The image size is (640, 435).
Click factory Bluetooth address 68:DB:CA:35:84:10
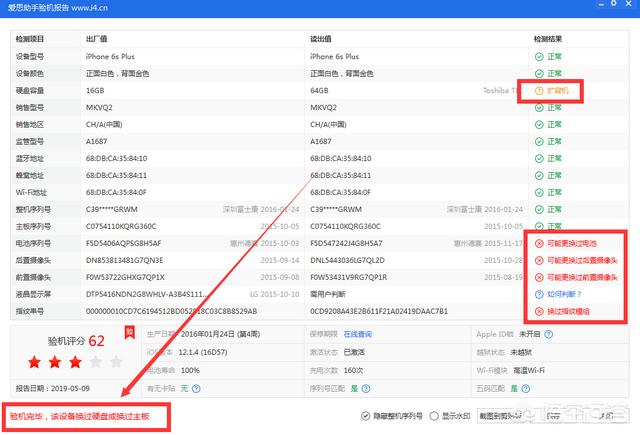(116, 158)
